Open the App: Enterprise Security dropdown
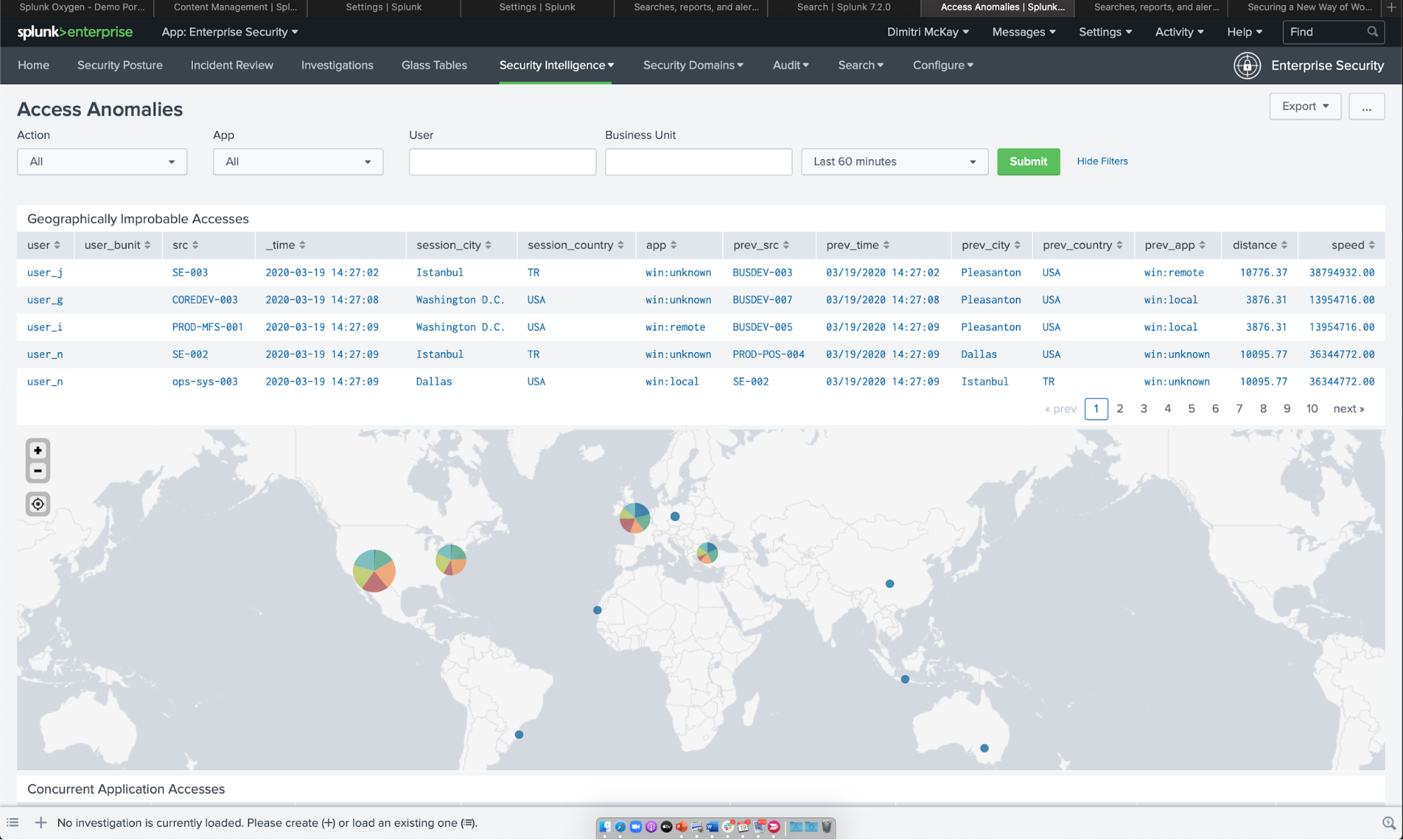The width and height of the screenshot is (1403, 840). (x=230, y=32)
